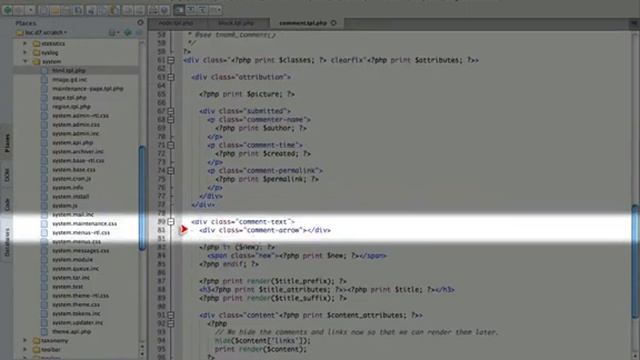Screen dimensions: 640x360
Task: Click the New File toolbar icon
Action: pos(43,10)
